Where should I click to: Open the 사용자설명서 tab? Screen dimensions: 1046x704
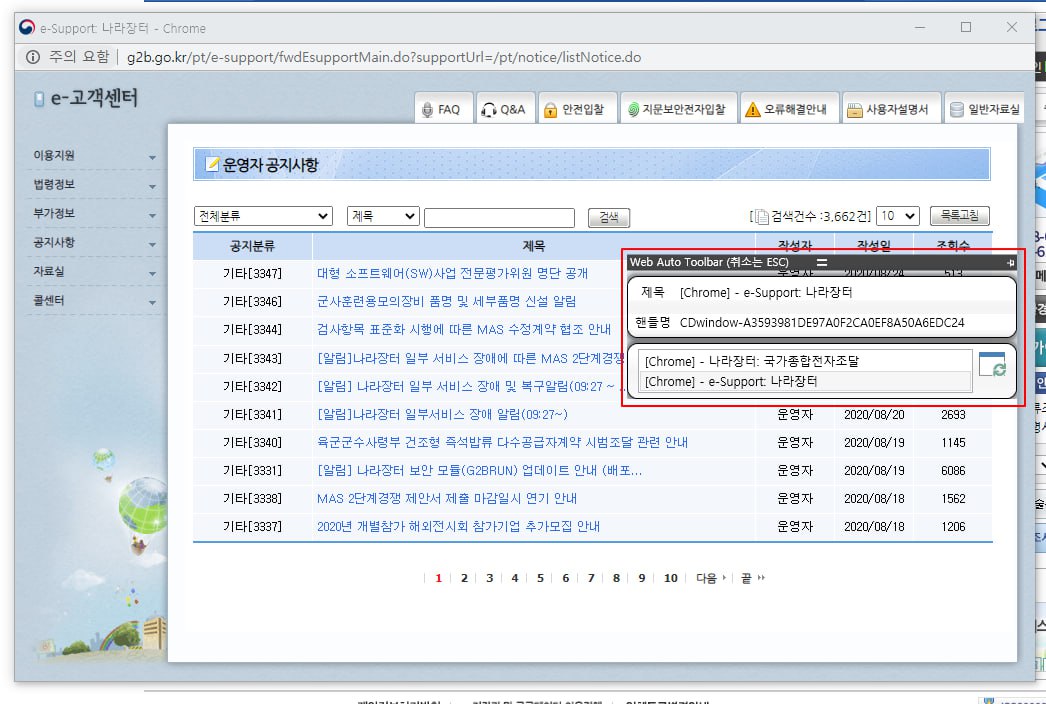pos(891,109)
